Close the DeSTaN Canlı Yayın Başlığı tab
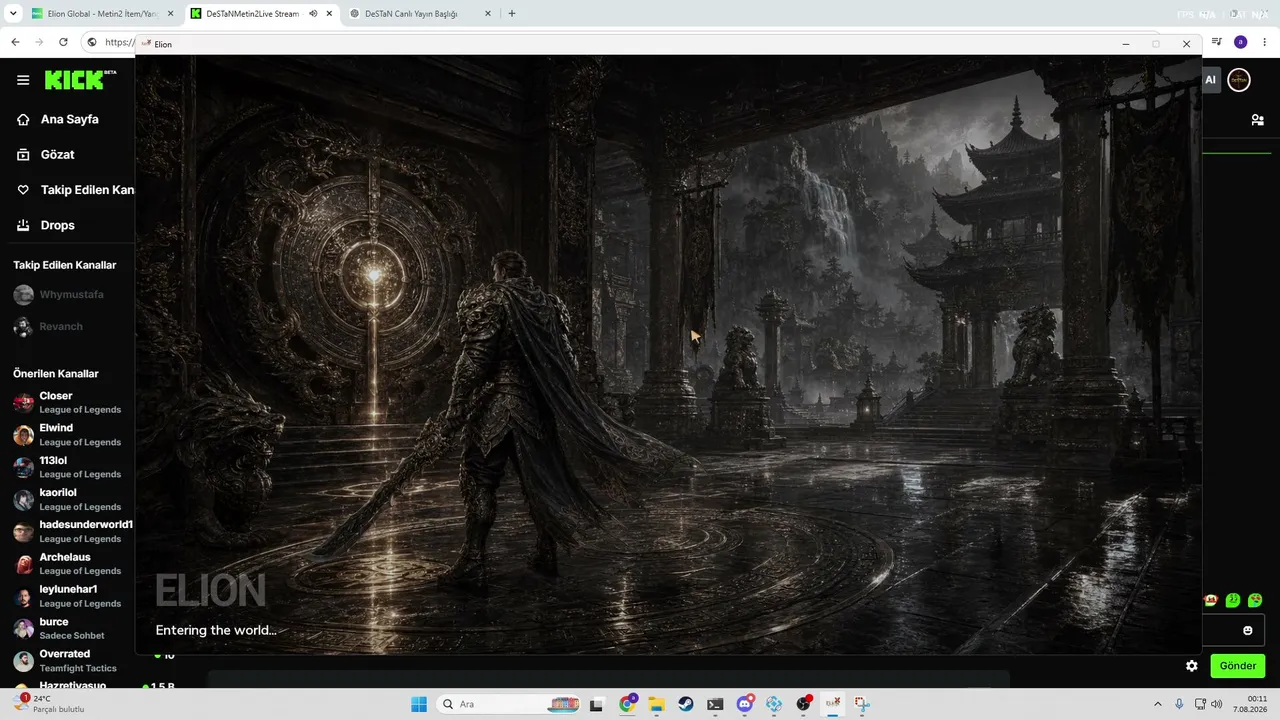Viewport: 1280px width, 720px height. [x=488, y=14]
